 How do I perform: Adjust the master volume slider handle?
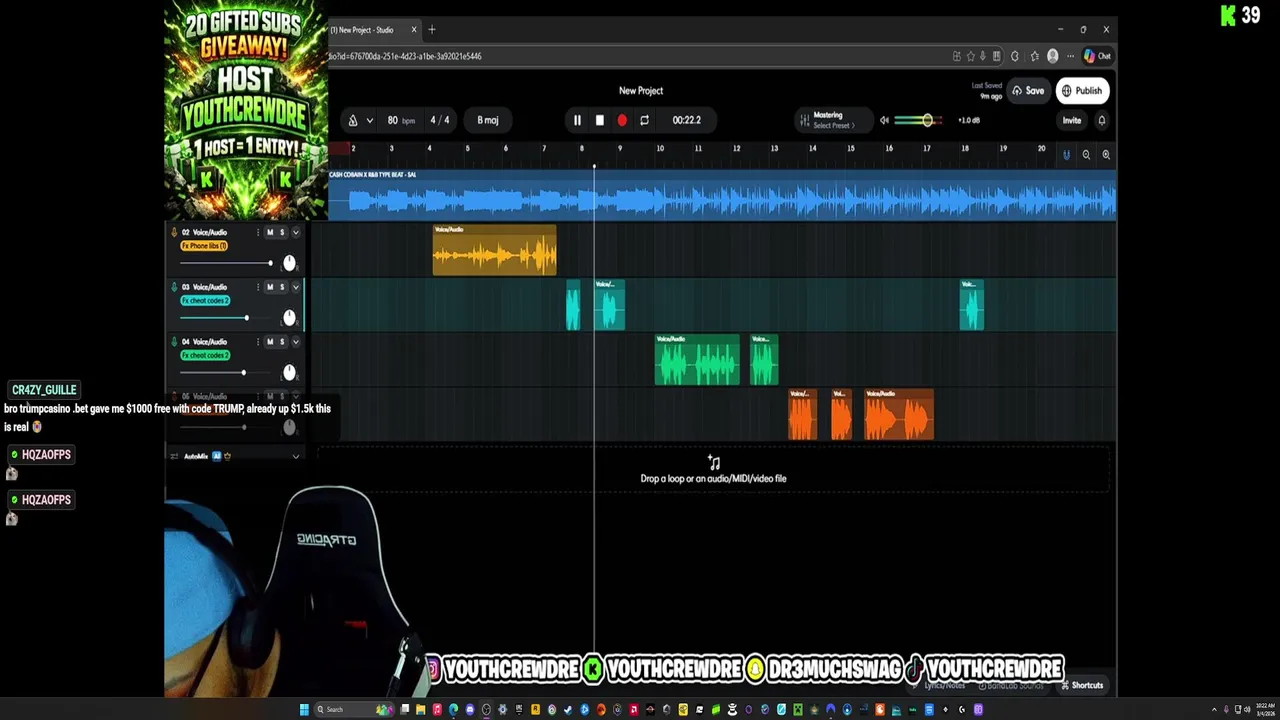pyautogui.click(x=927, y=120)
